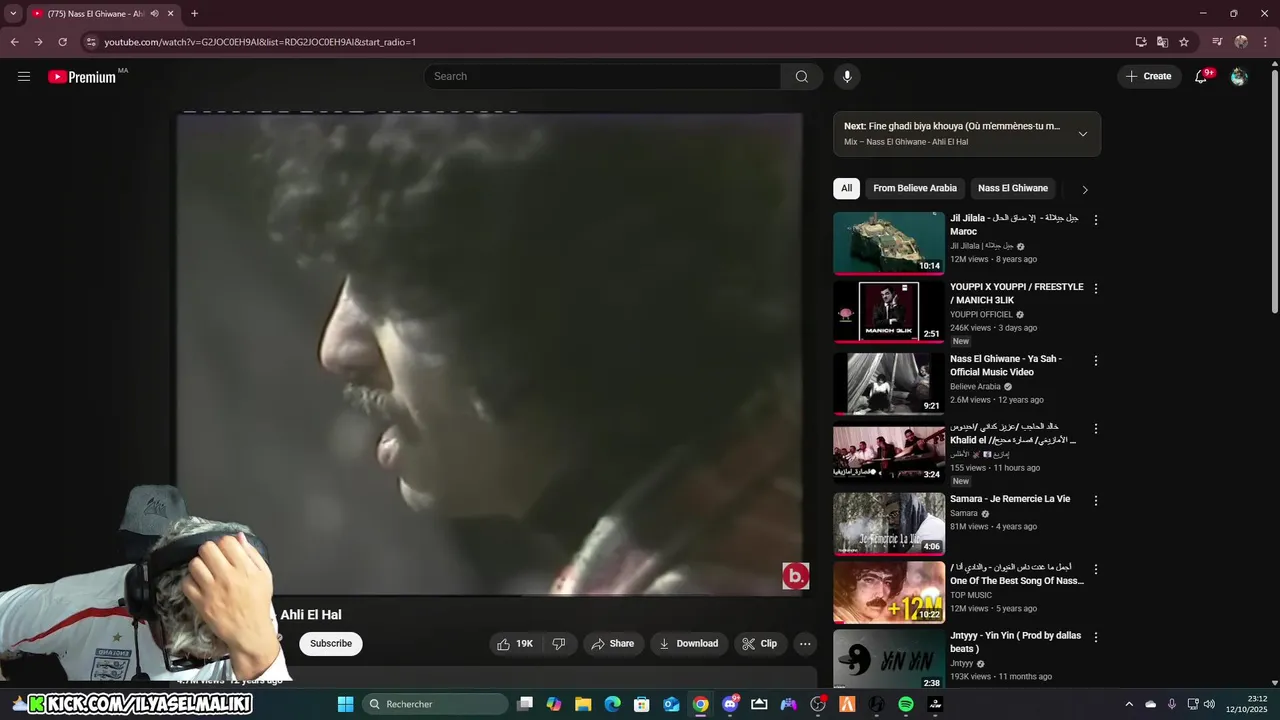Expand the Mix playlist panel chevron
This screenshot has height=720, width=1280.
point(1082,134)
